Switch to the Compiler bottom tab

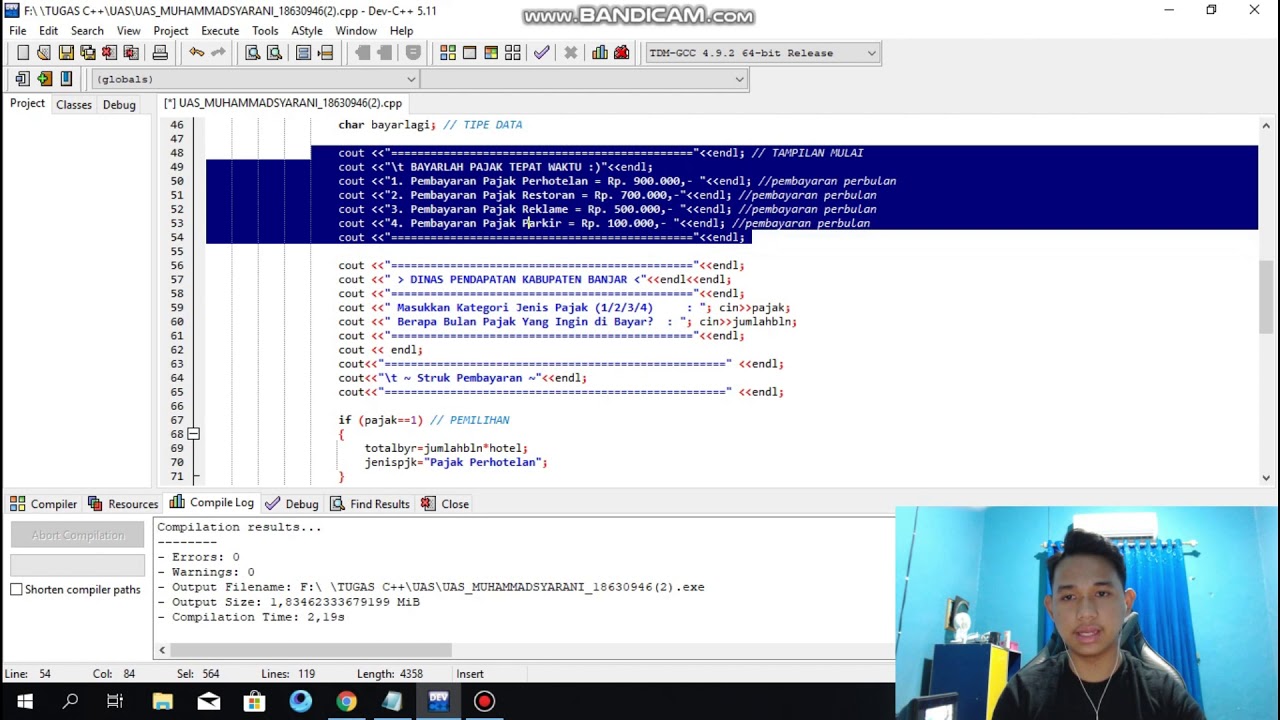point(43,504)
